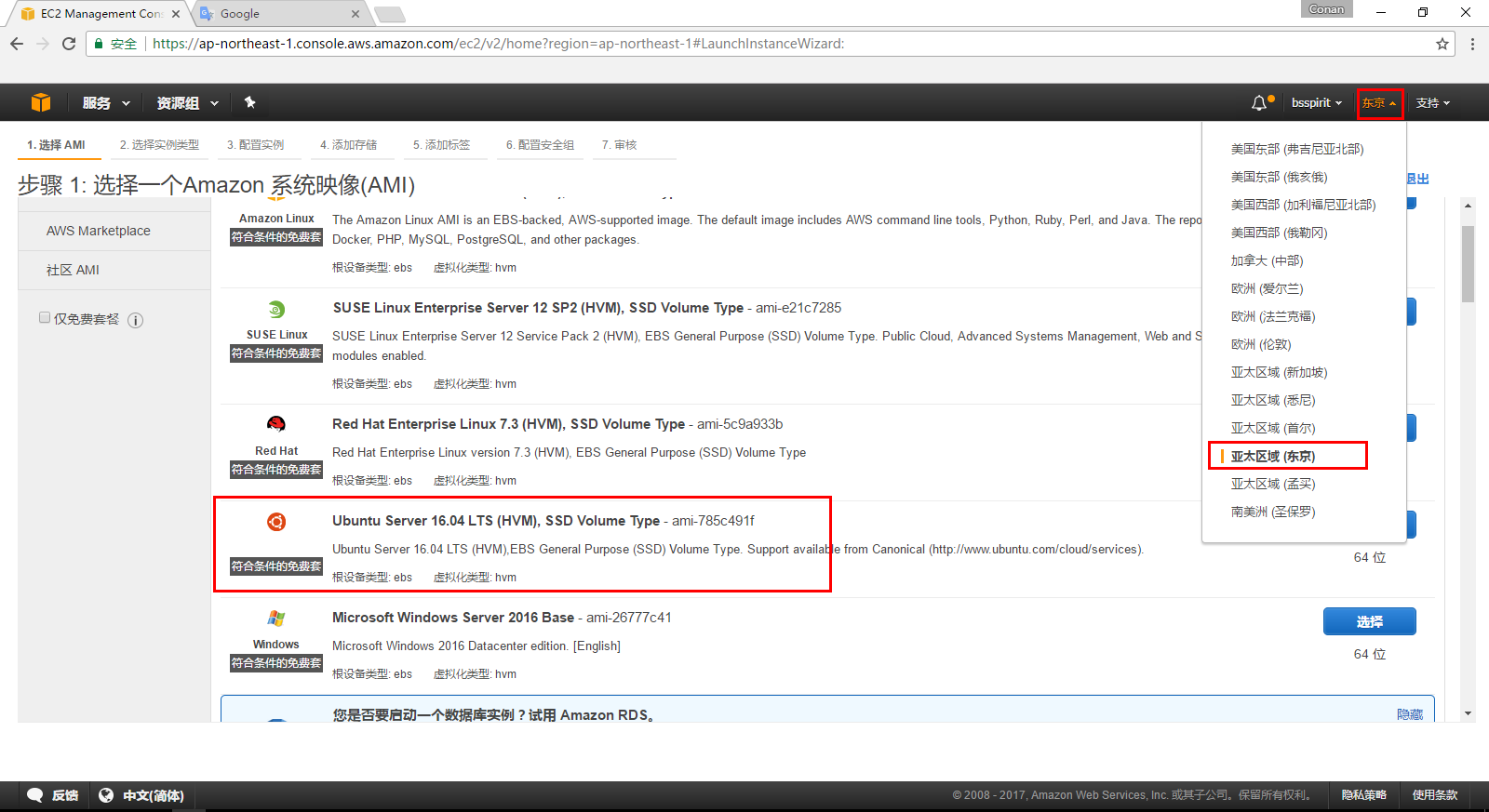Close the EC2 Management Console tab
Image resolution: width=1489 pixels, height=812 pixels.
point(175,14)
